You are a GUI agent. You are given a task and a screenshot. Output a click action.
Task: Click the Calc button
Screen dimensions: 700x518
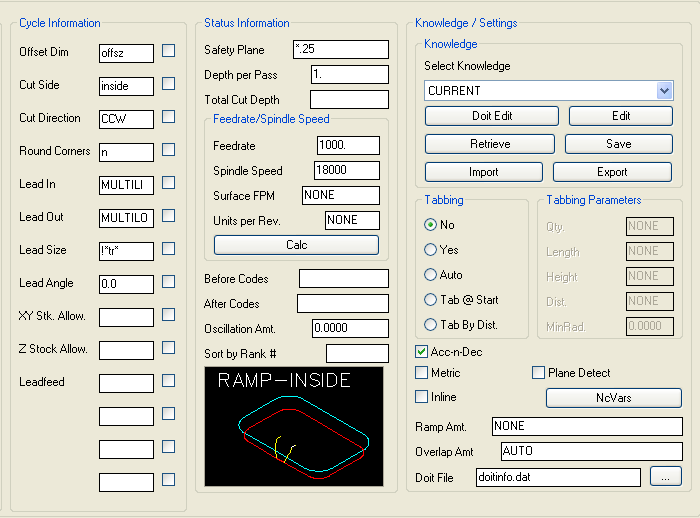(296, 245)
